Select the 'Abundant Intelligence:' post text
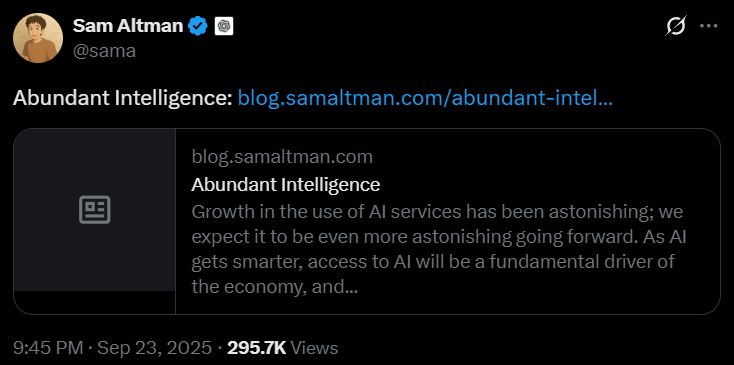This screenshot has height=365, width=734. click(x=123, y=98)
